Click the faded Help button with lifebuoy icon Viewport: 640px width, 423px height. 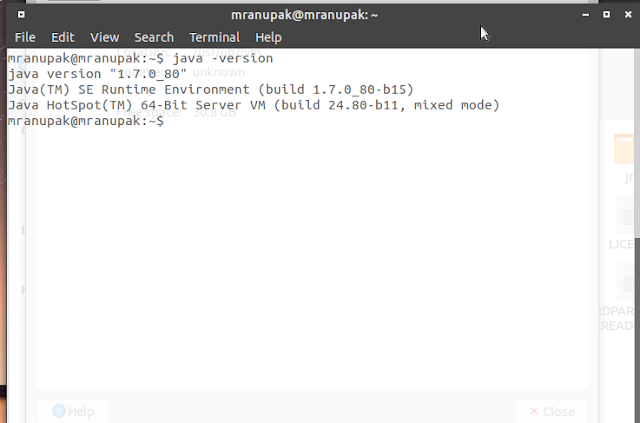[x=73, y=411]
